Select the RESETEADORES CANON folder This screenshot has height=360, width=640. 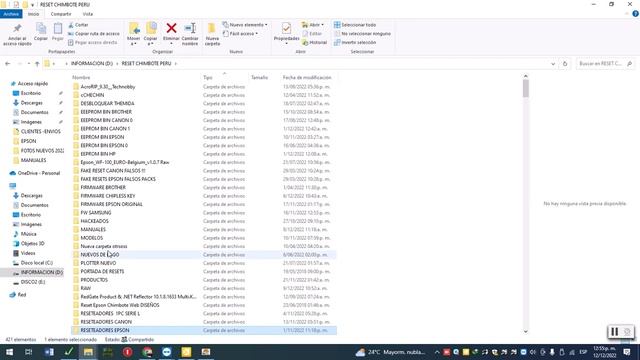click(x=106, y=322)
